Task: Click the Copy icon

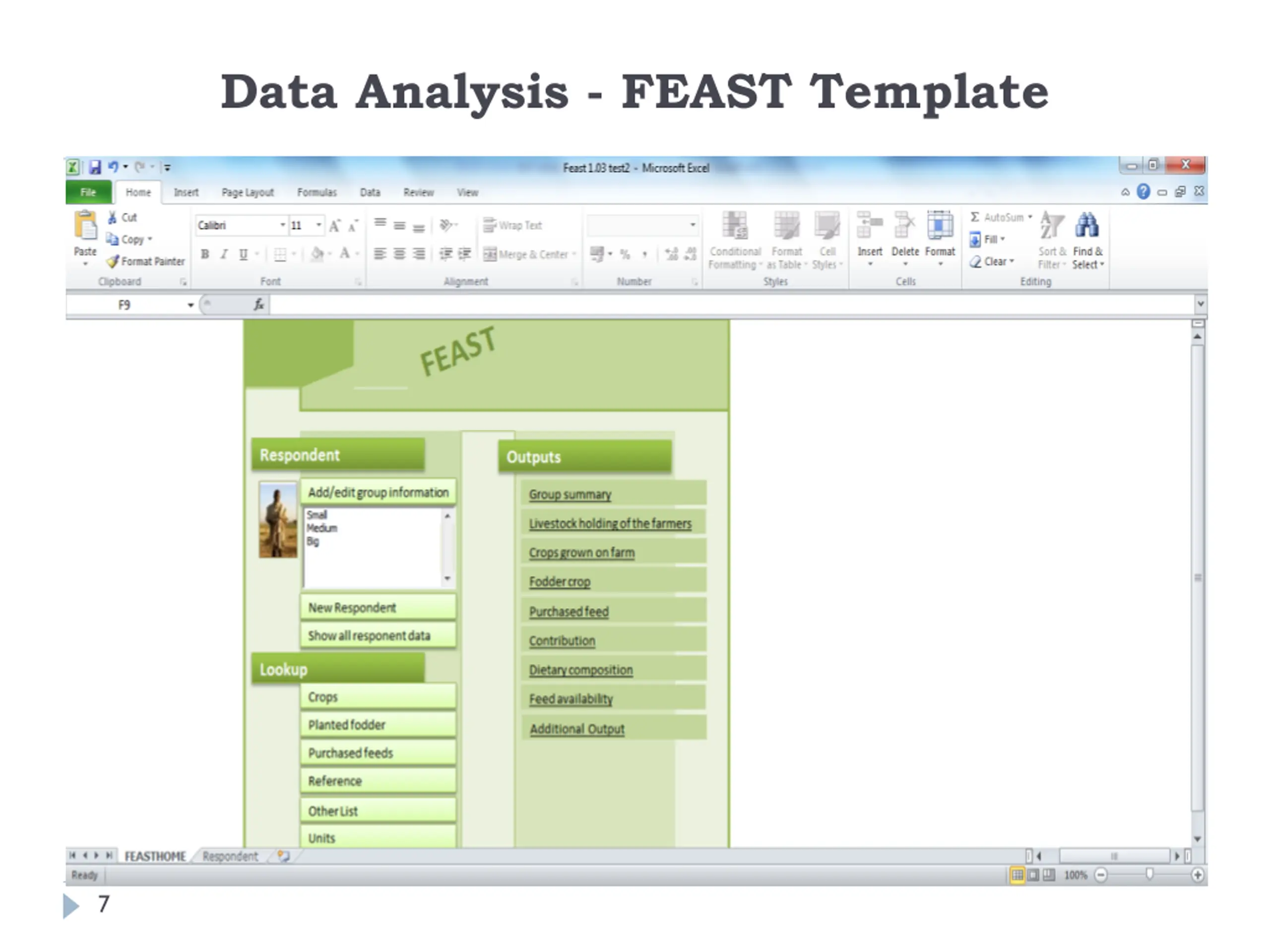Action: pos(113,238)
